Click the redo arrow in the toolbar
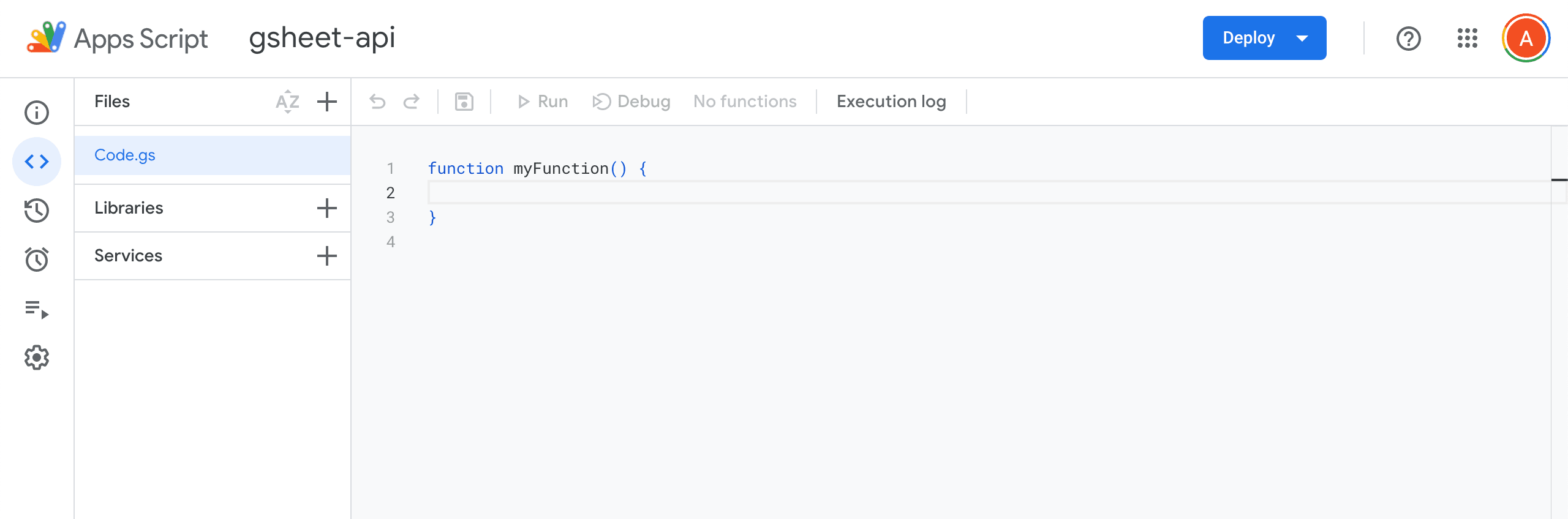 pos(412,102)
